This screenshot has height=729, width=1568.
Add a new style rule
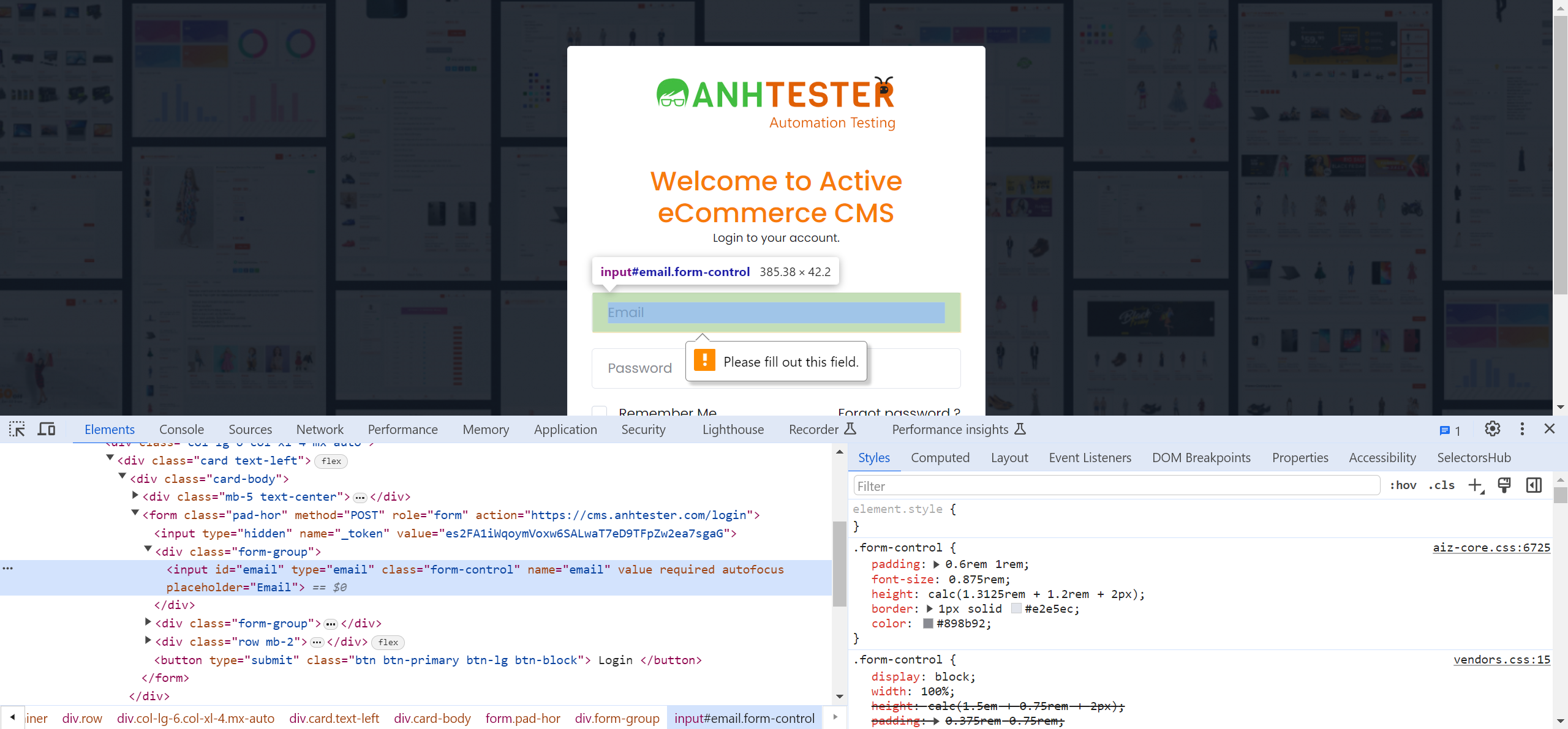click(x=1476, y=486)
